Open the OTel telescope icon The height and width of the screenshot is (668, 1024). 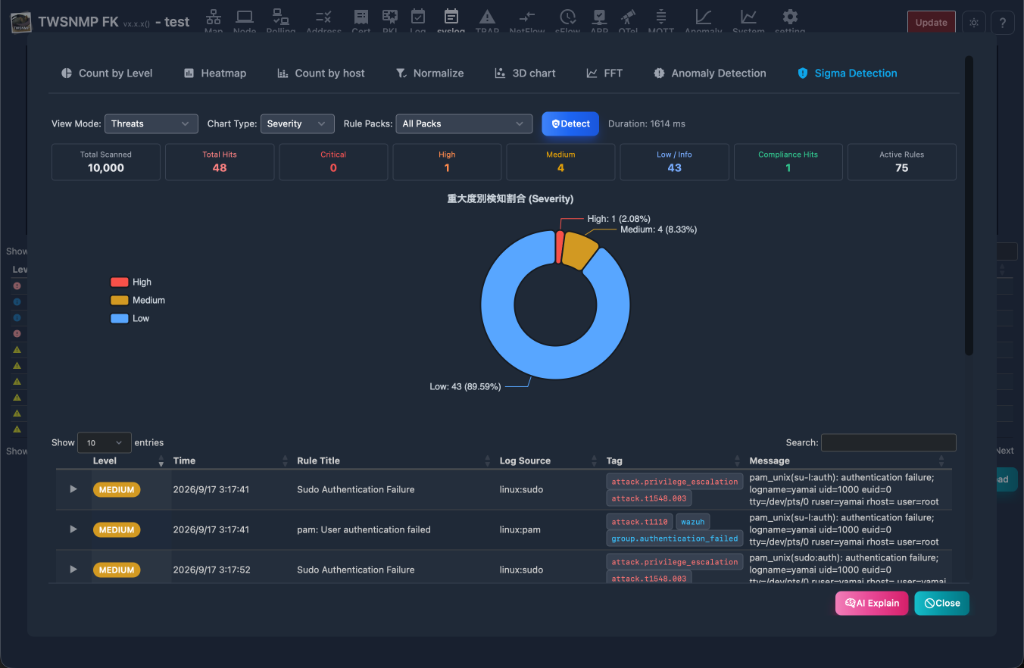point(628,20)
